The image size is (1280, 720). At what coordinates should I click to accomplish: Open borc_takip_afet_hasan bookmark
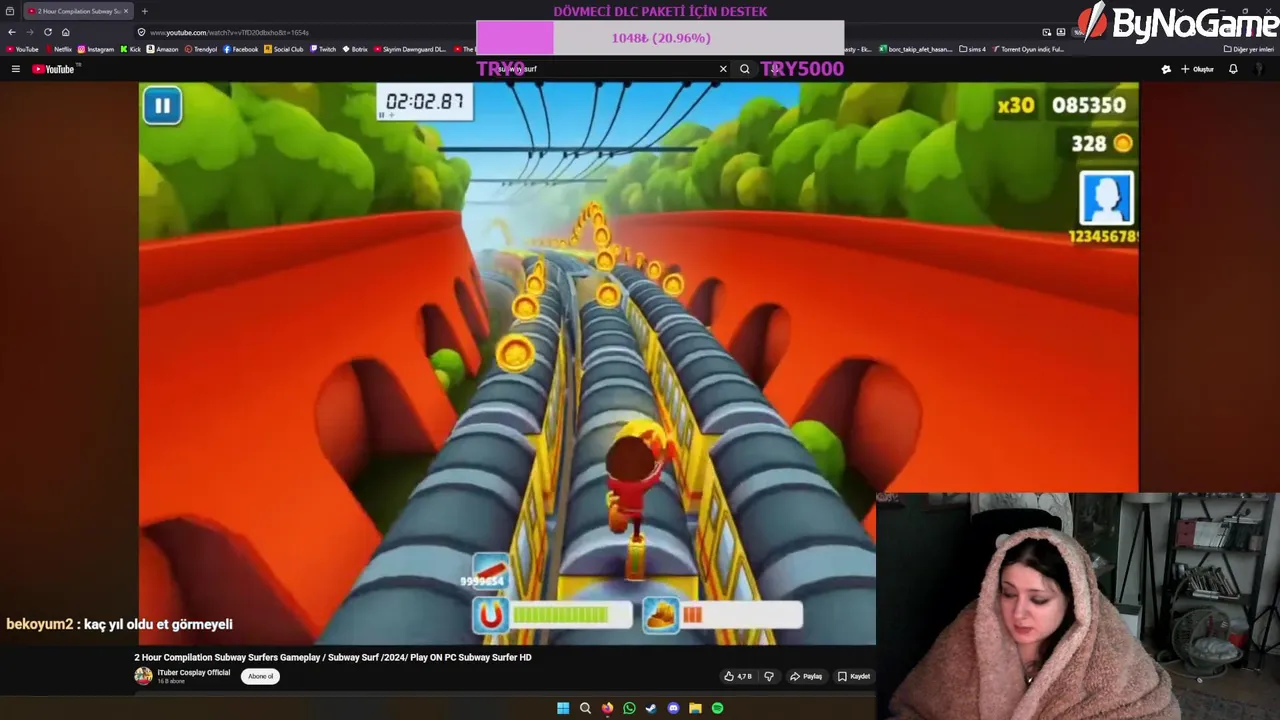point(916,49)
